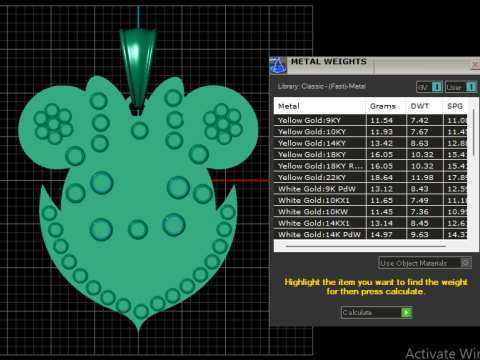Click the 7.36 DWT value
480x360 pixels.
pos(420,211)
